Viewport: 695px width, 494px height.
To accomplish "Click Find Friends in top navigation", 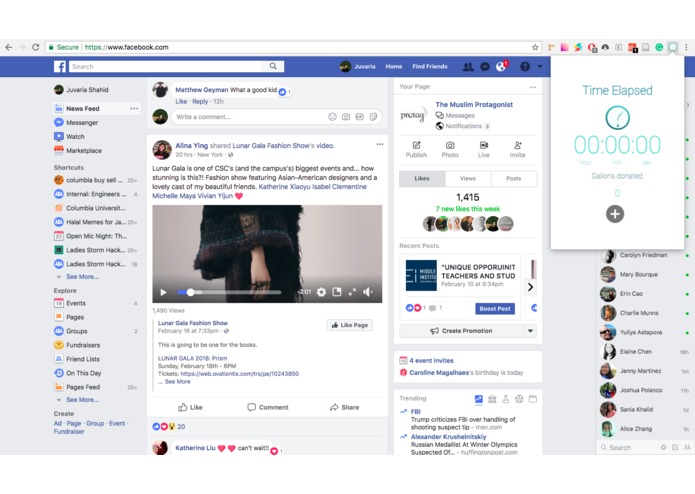I will [x=429, y=66].
